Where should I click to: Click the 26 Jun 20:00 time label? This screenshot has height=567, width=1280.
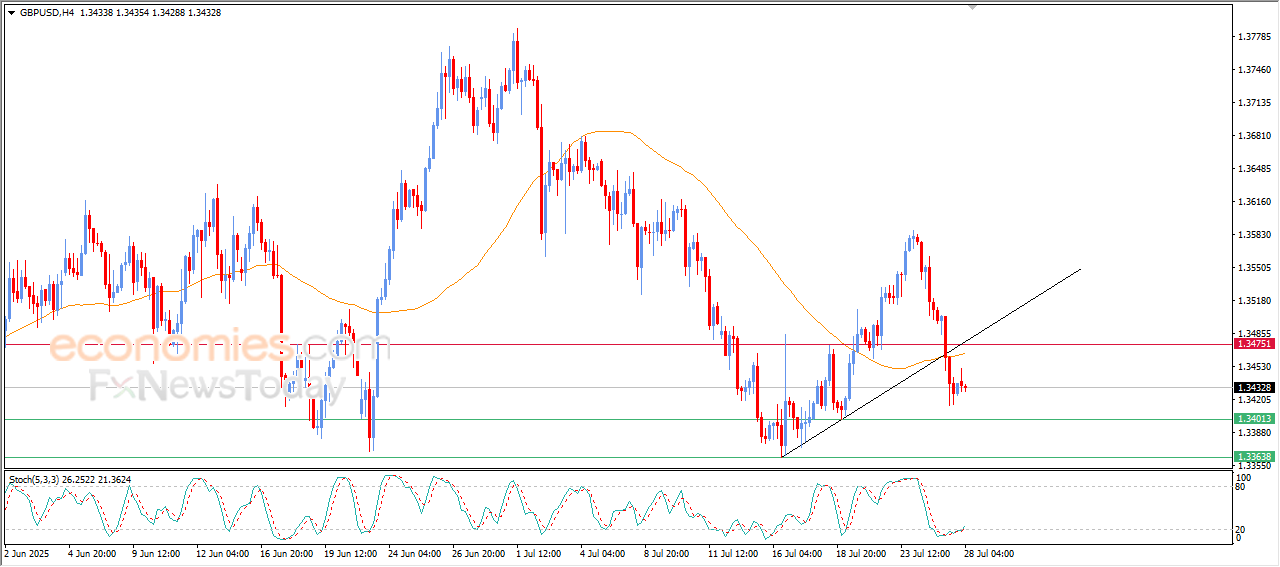point(477,553)
